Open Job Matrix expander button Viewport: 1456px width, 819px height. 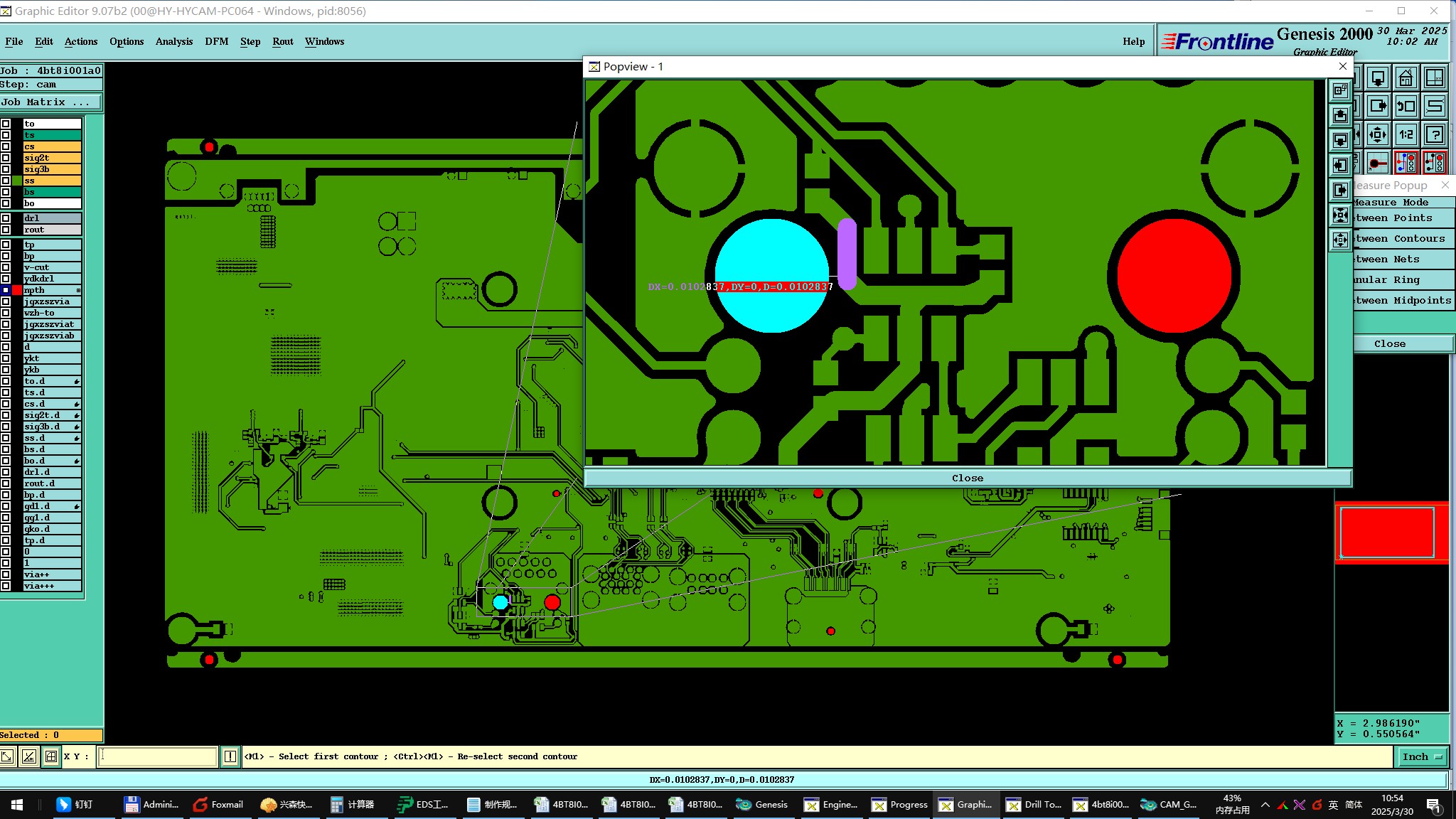pos(50,102)
